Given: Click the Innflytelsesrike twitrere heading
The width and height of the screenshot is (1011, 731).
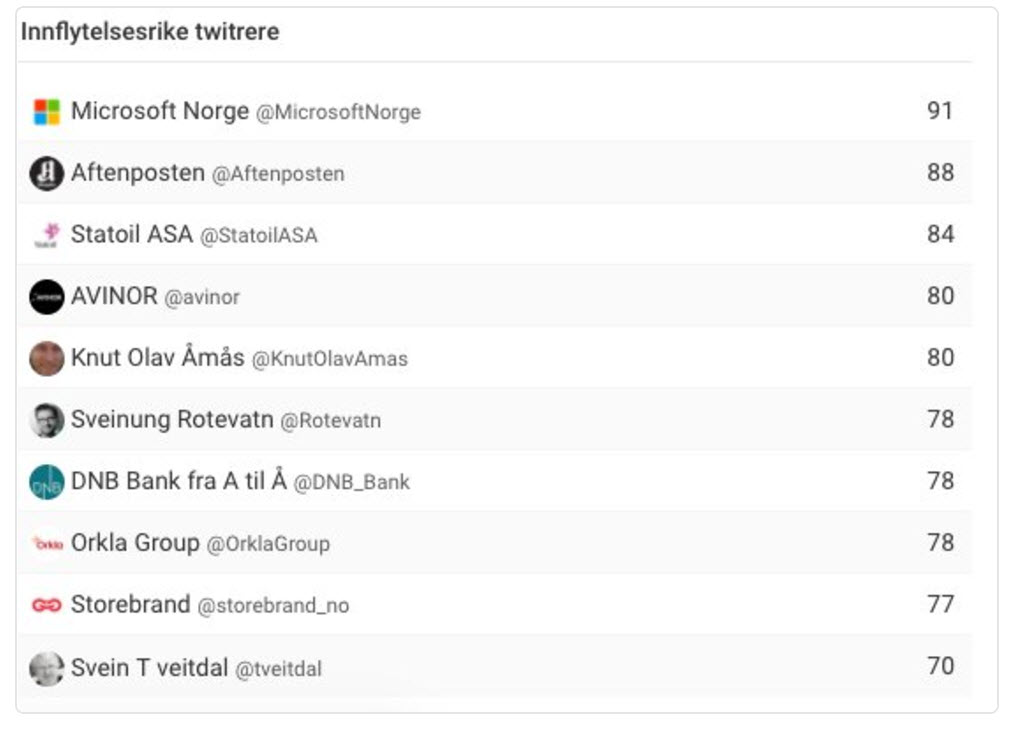Looking at the screenshot, I should coord(150,32).
